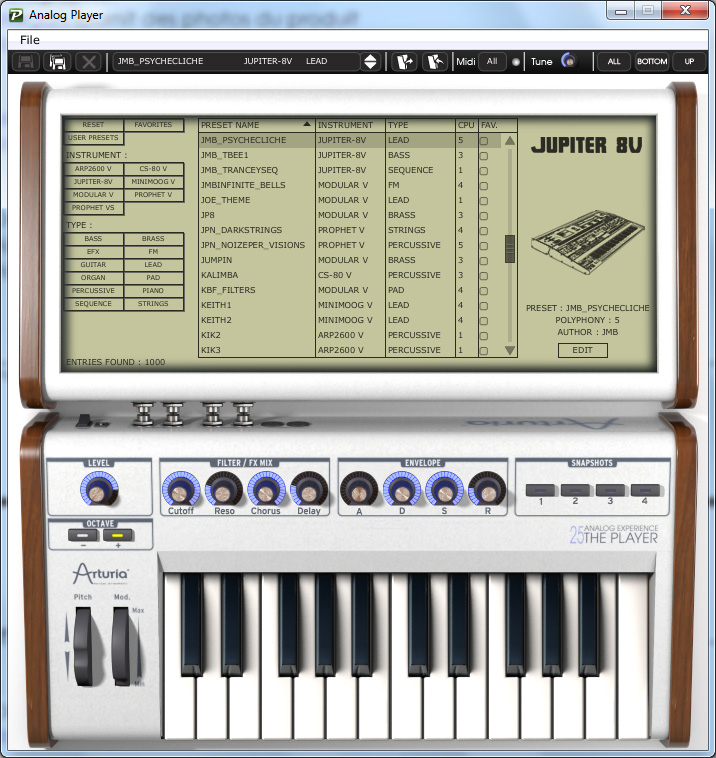Filter by MINIMOOG V instrument
Screen dimensions: 716x758
pyautogui.click(x=153, y=182)
